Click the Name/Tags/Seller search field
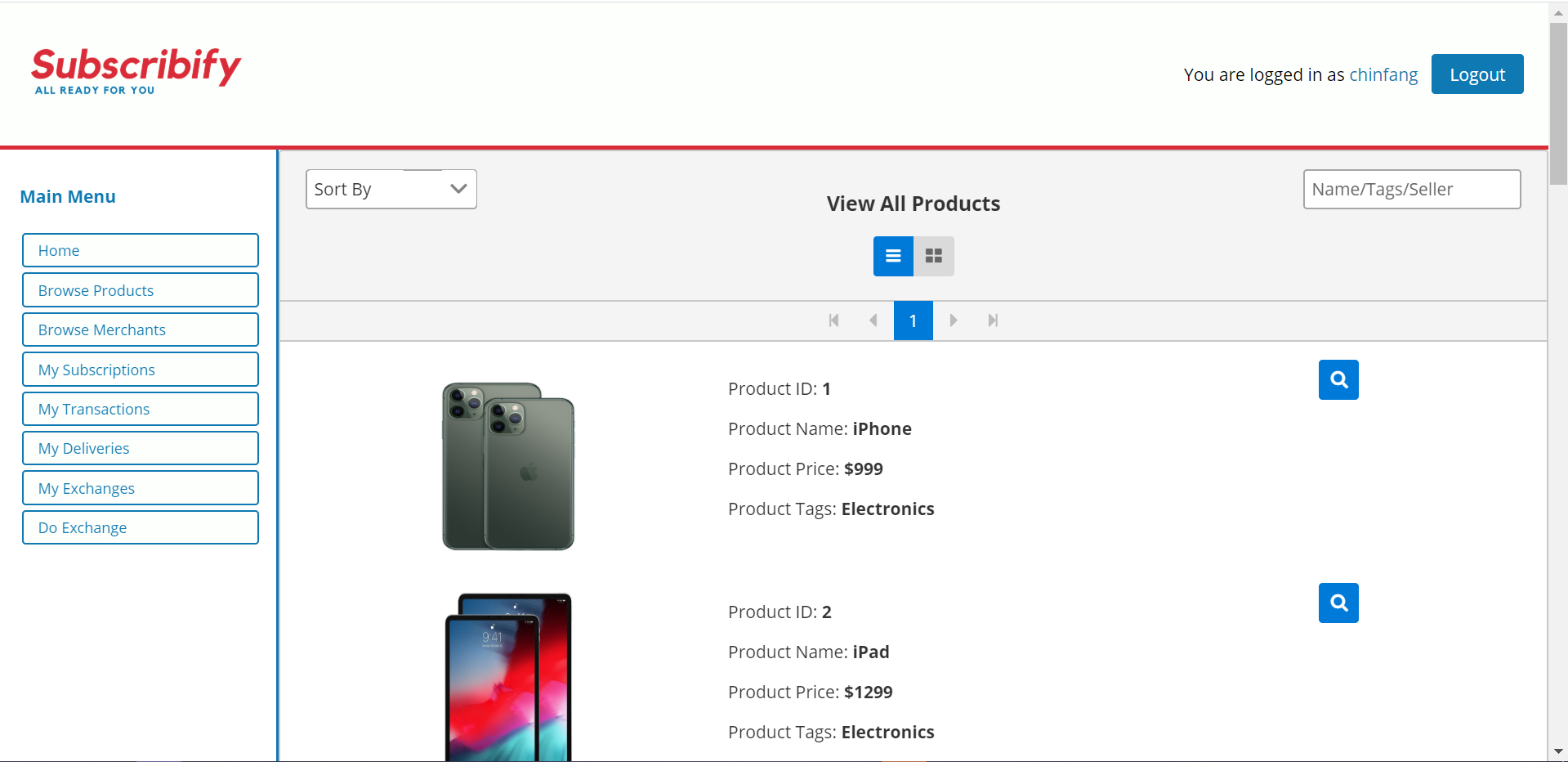The image size is (1568, 762). pyautogui.click(x=1412, y=189)
